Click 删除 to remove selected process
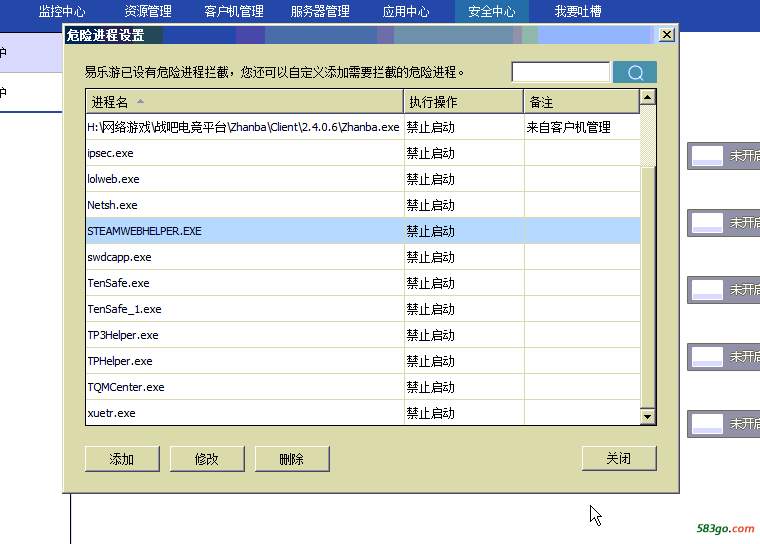 pos(292,459)
